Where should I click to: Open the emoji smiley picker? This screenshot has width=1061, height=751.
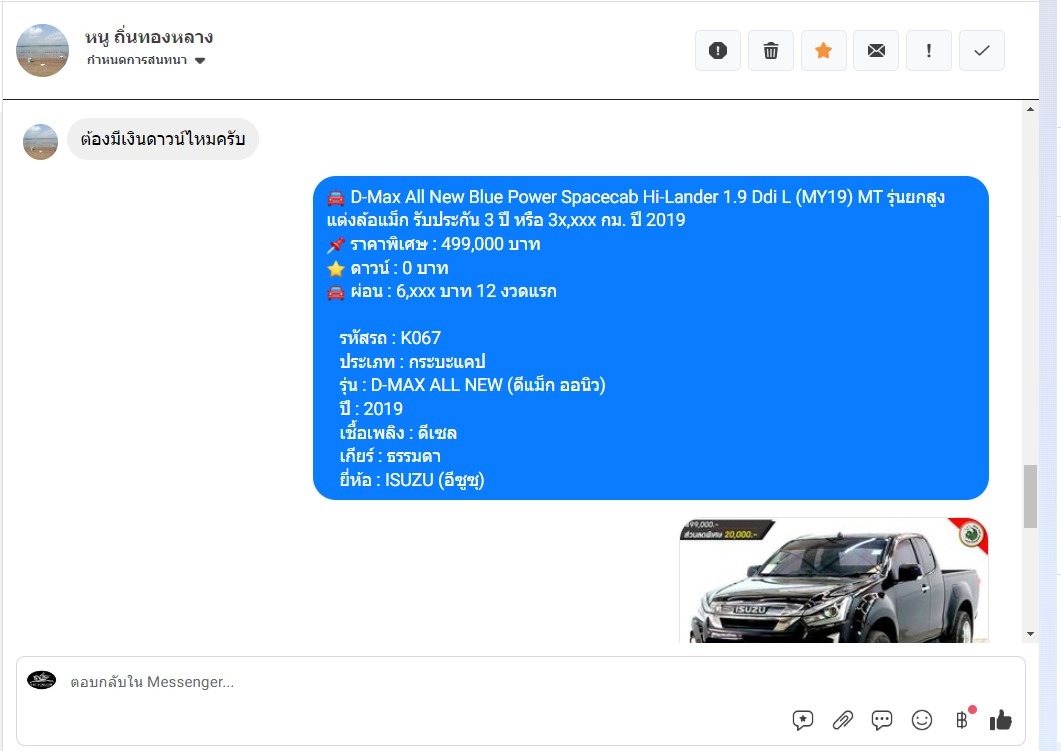(922, 720)
